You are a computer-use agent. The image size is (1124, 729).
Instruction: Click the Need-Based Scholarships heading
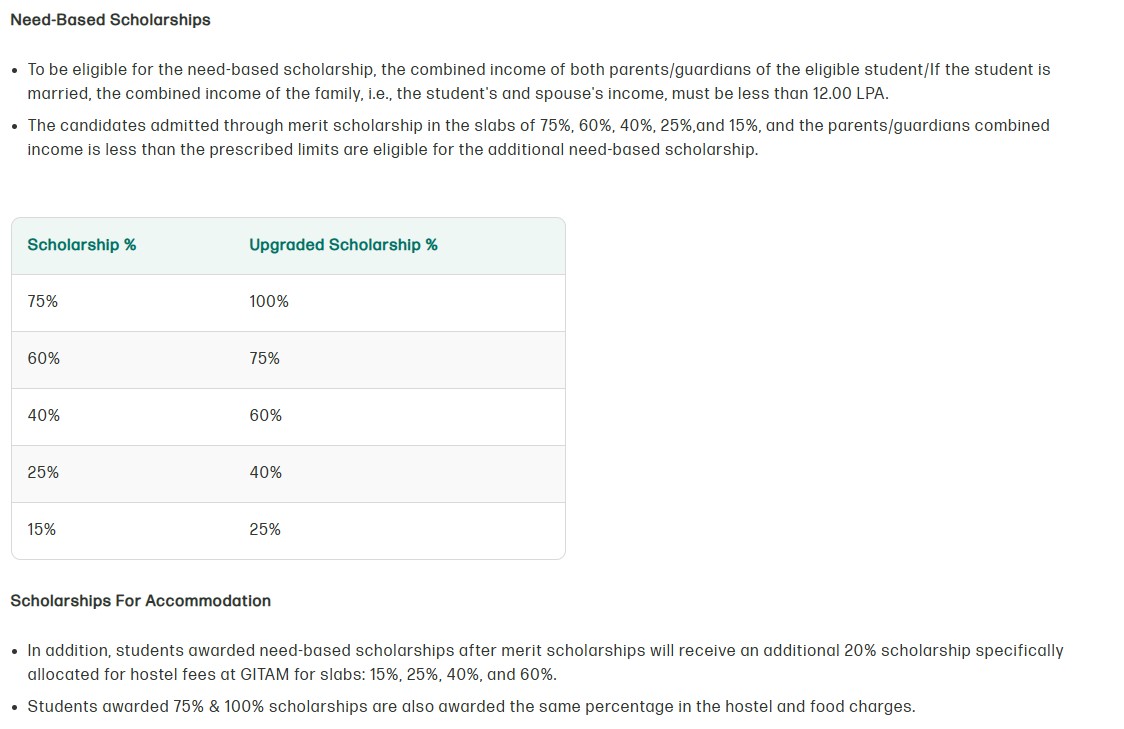pos(110,20)
